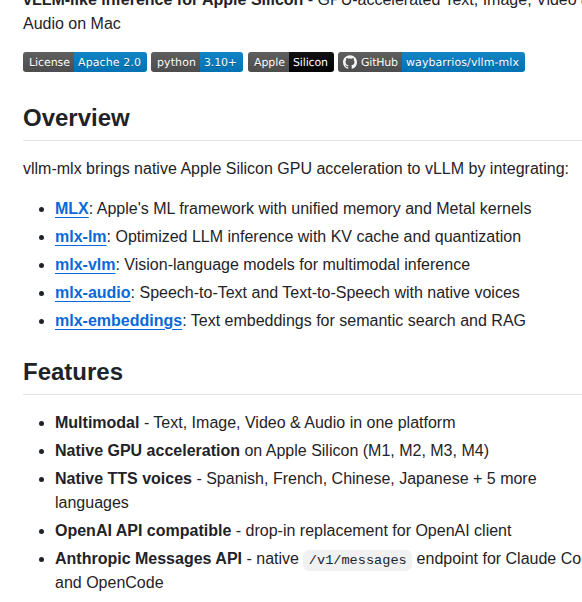Click the python 3.10+ badge
Screen dimensions: 582x602
(197, 62)
